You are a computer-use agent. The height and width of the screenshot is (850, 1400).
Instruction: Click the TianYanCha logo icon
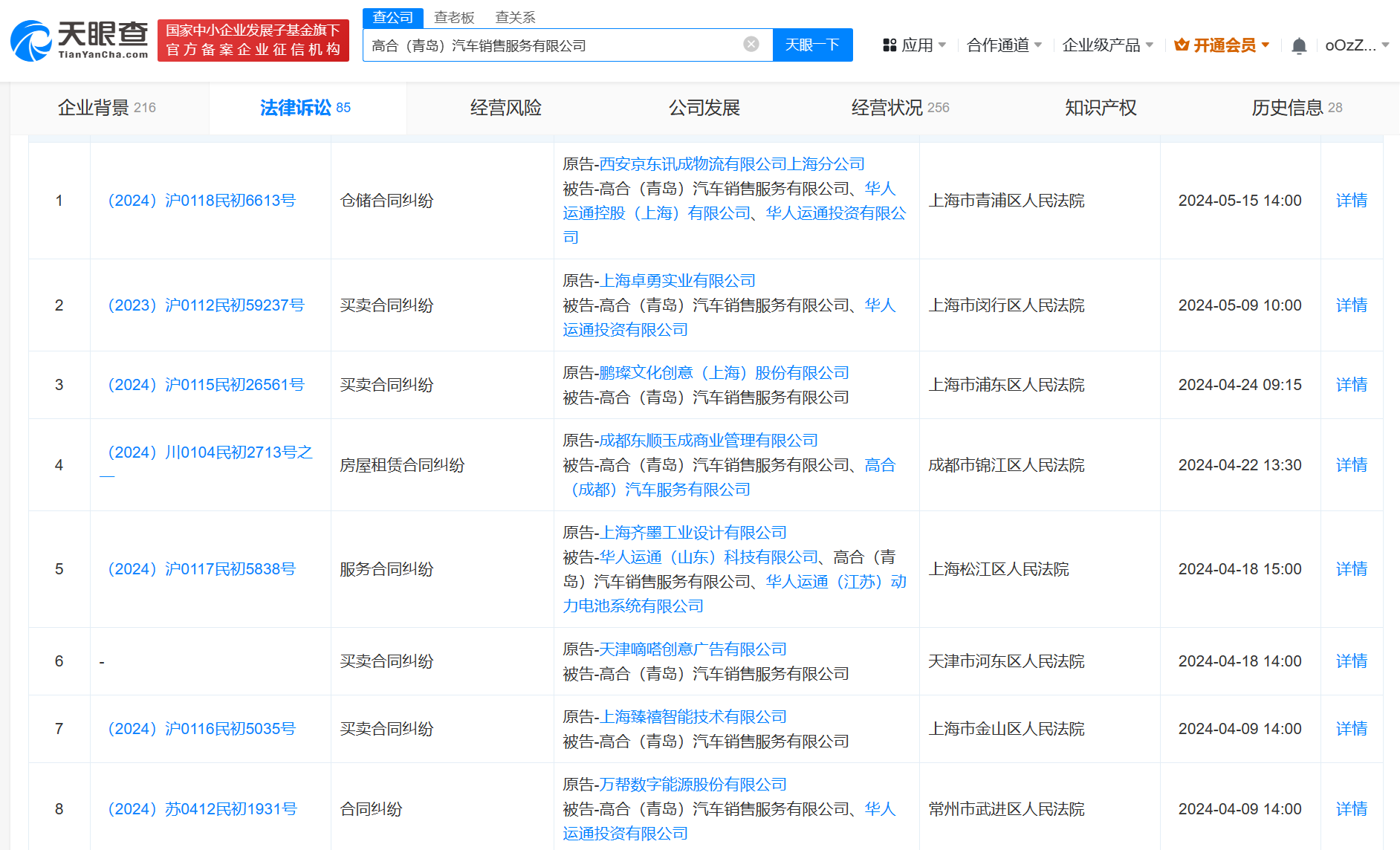(x=31, y=42)
